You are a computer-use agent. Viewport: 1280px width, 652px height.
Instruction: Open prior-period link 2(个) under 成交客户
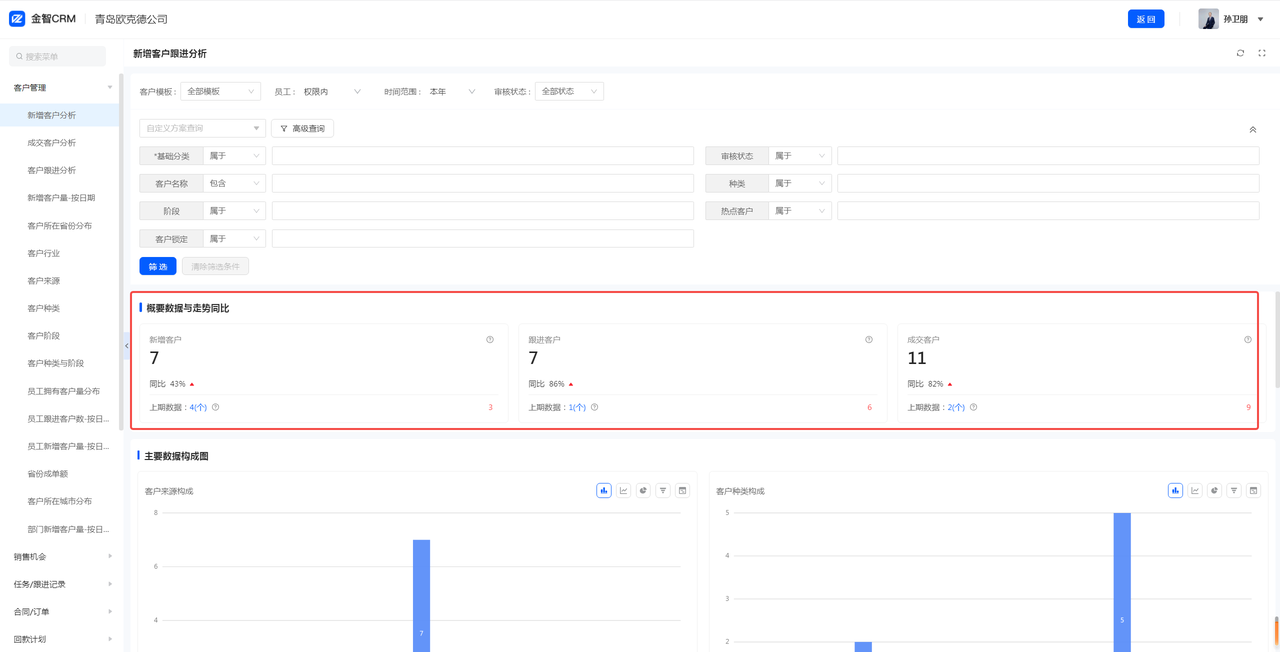click(956, 407)
